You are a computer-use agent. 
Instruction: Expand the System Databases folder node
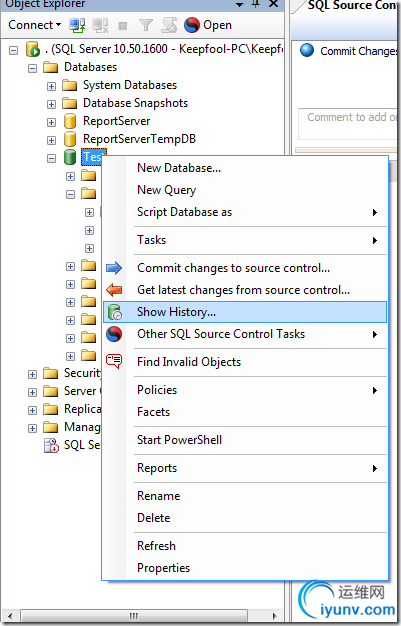pos(51,86)
